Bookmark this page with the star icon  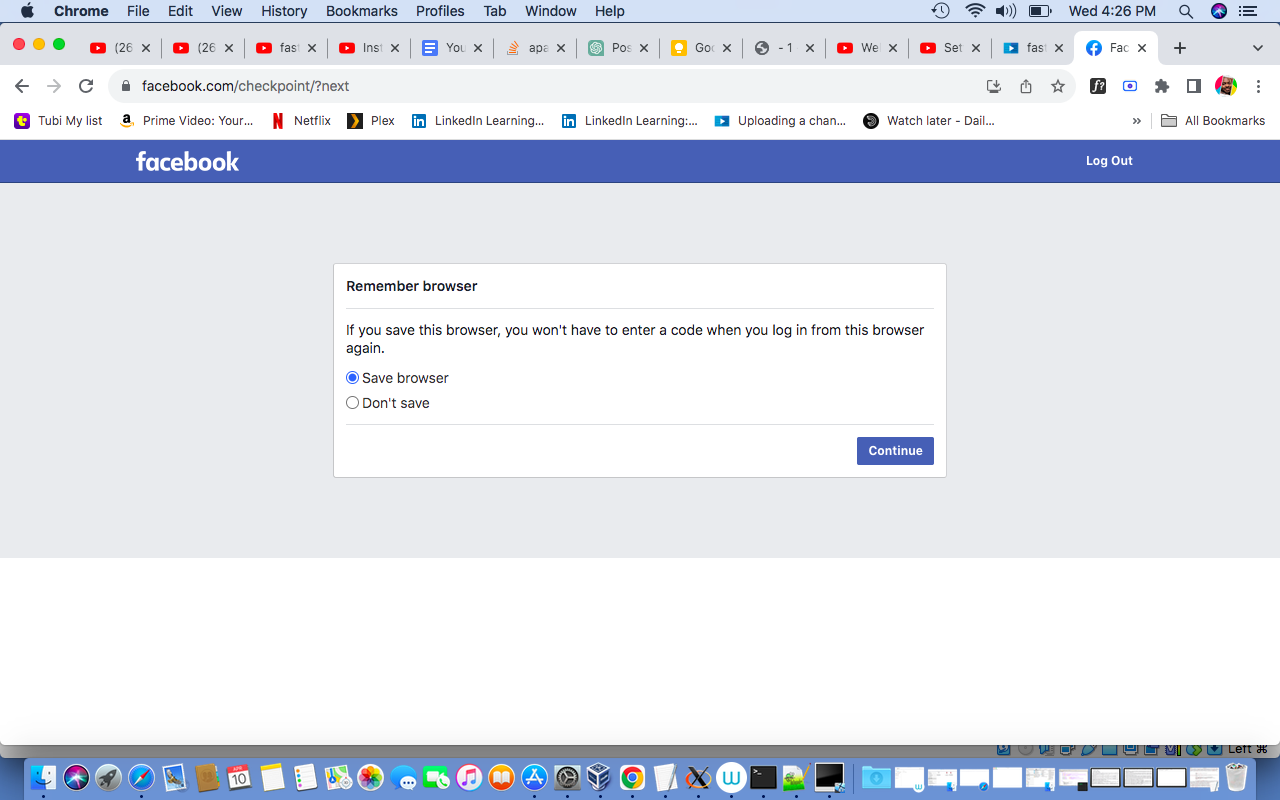point(1058,86)
